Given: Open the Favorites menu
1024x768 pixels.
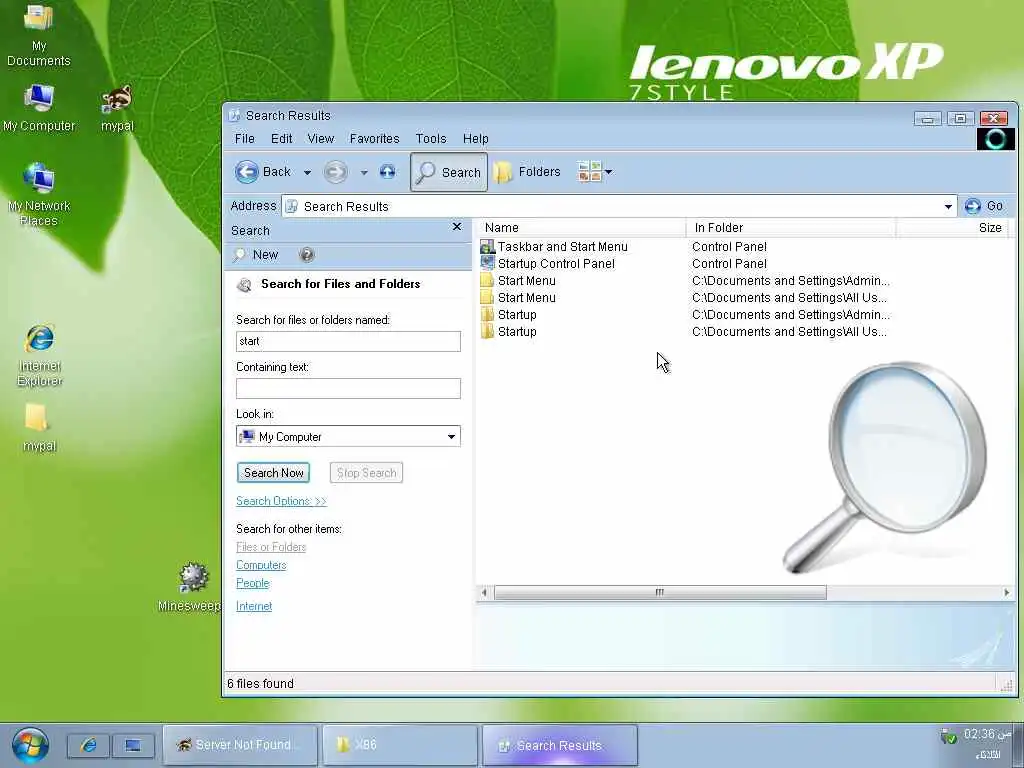Looking at the screenshot, I should point(374,138).
